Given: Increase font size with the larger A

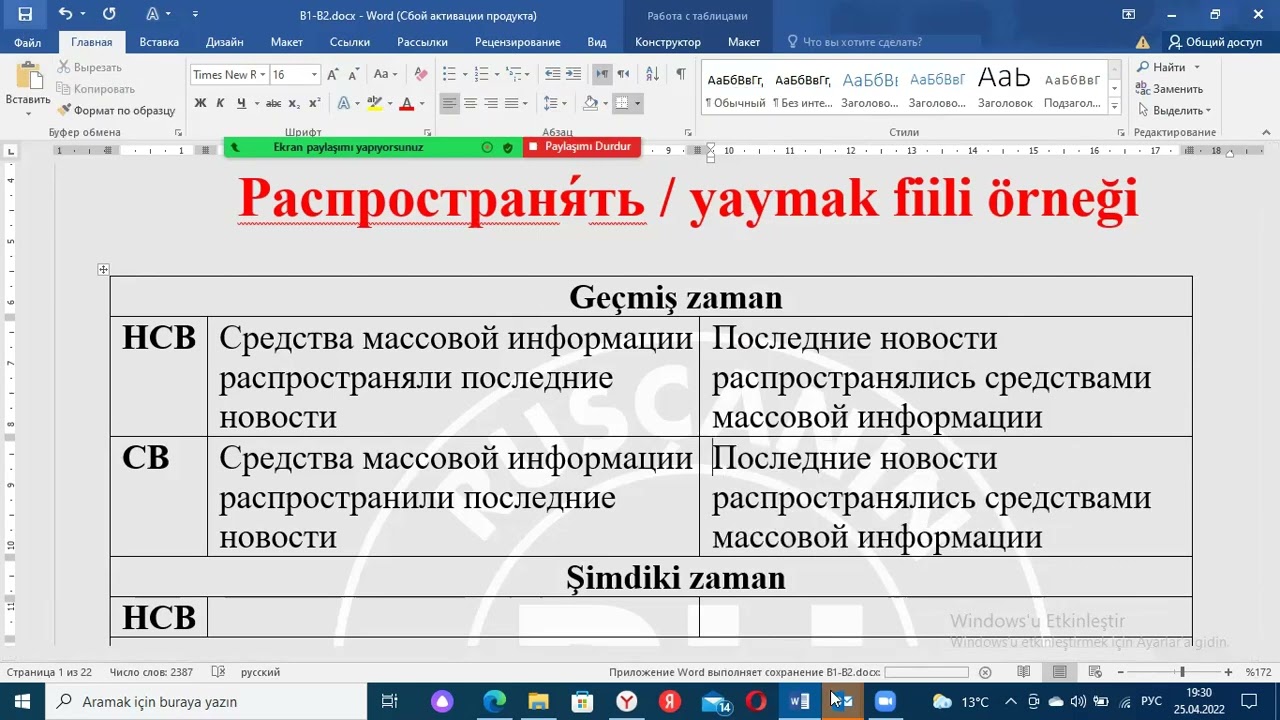Looking at the screenshot, I should coord(334,75).
